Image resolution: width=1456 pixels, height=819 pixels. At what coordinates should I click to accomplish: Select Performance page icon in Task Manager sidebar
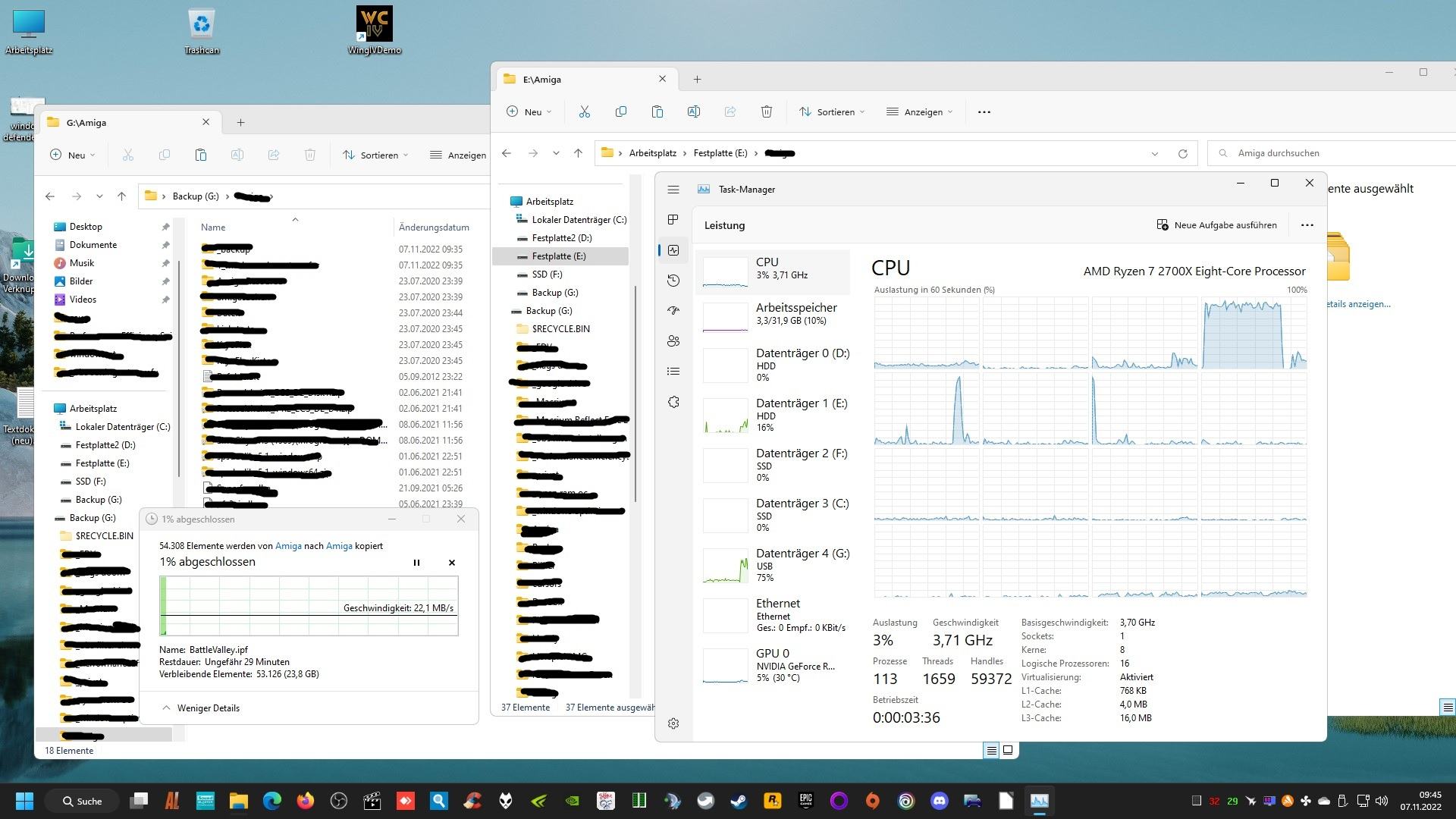673,250
